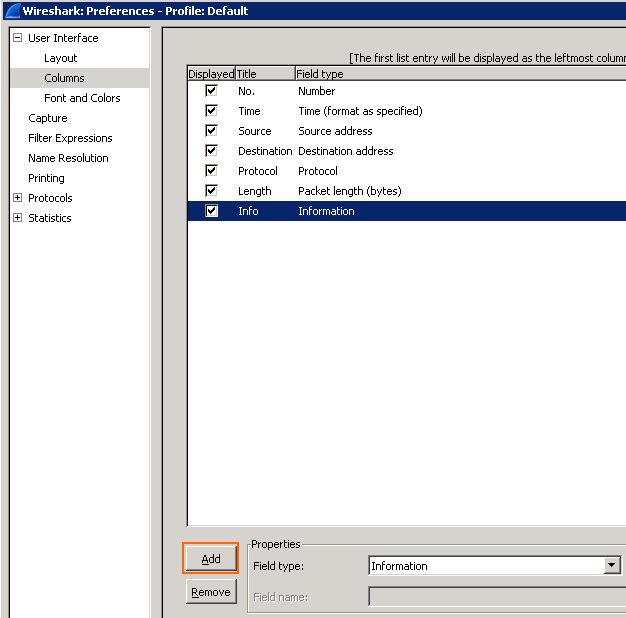626x618 pixels.
Task: Select the 'Protocol' title cell
Action: pos(258,171)
